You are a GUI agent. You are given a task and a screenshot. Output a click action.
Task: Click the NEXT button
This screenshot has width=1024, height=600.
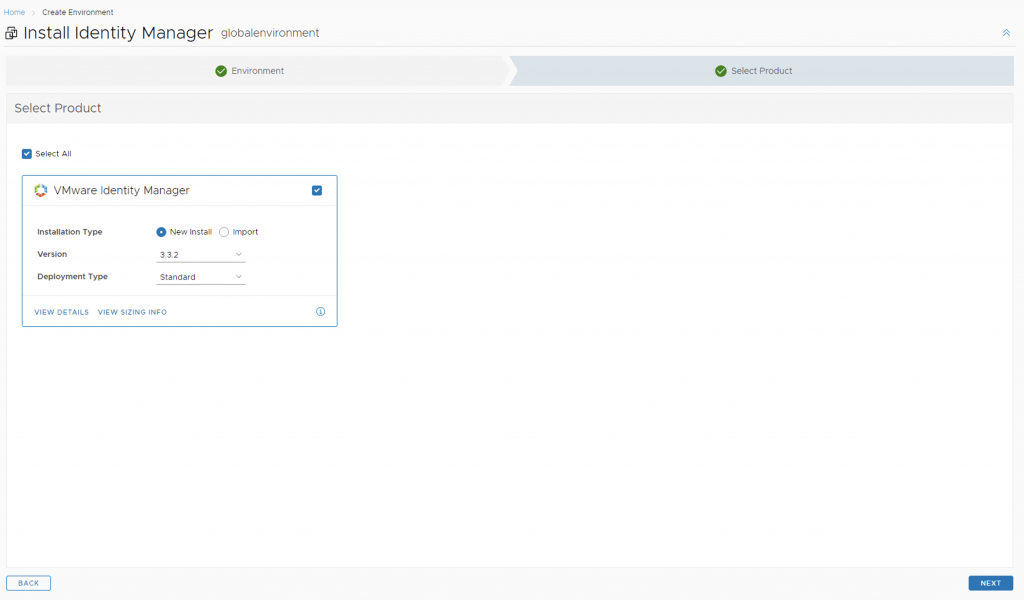pyautogui.click(x=990, y=583)
